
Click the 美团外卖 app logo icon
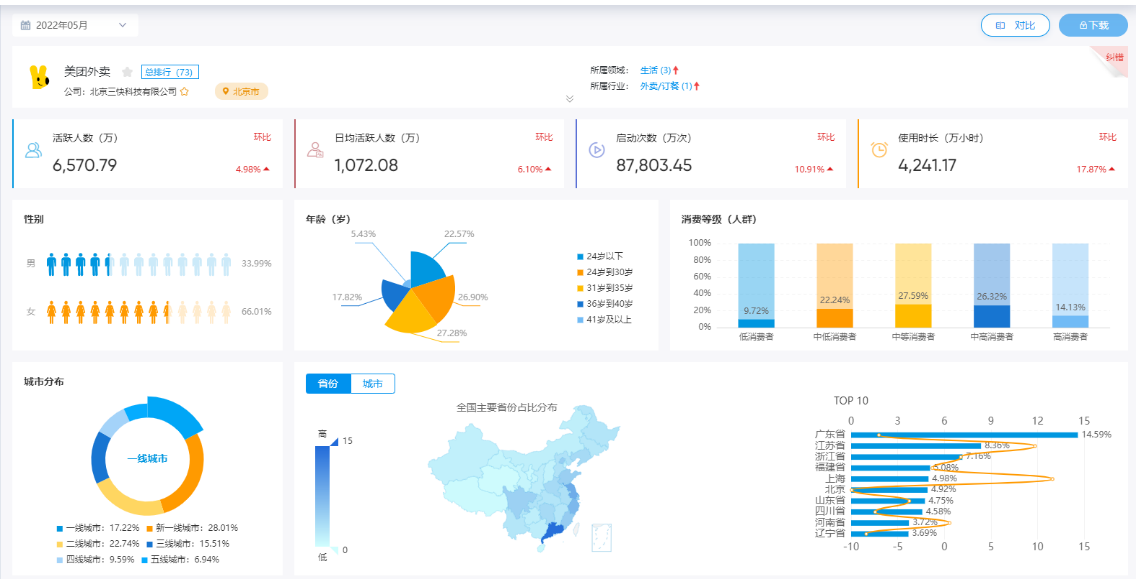tap(39, 77)
